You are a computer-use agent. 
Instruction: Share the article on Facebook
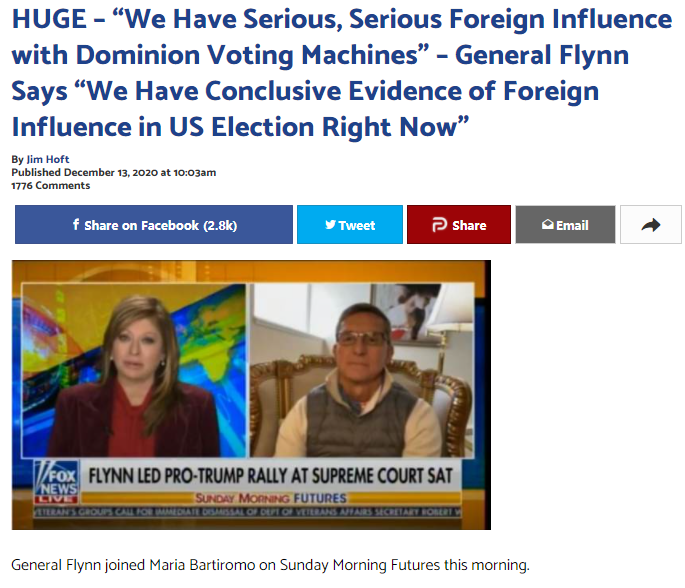pyautogui.click(x=154, y=225)
